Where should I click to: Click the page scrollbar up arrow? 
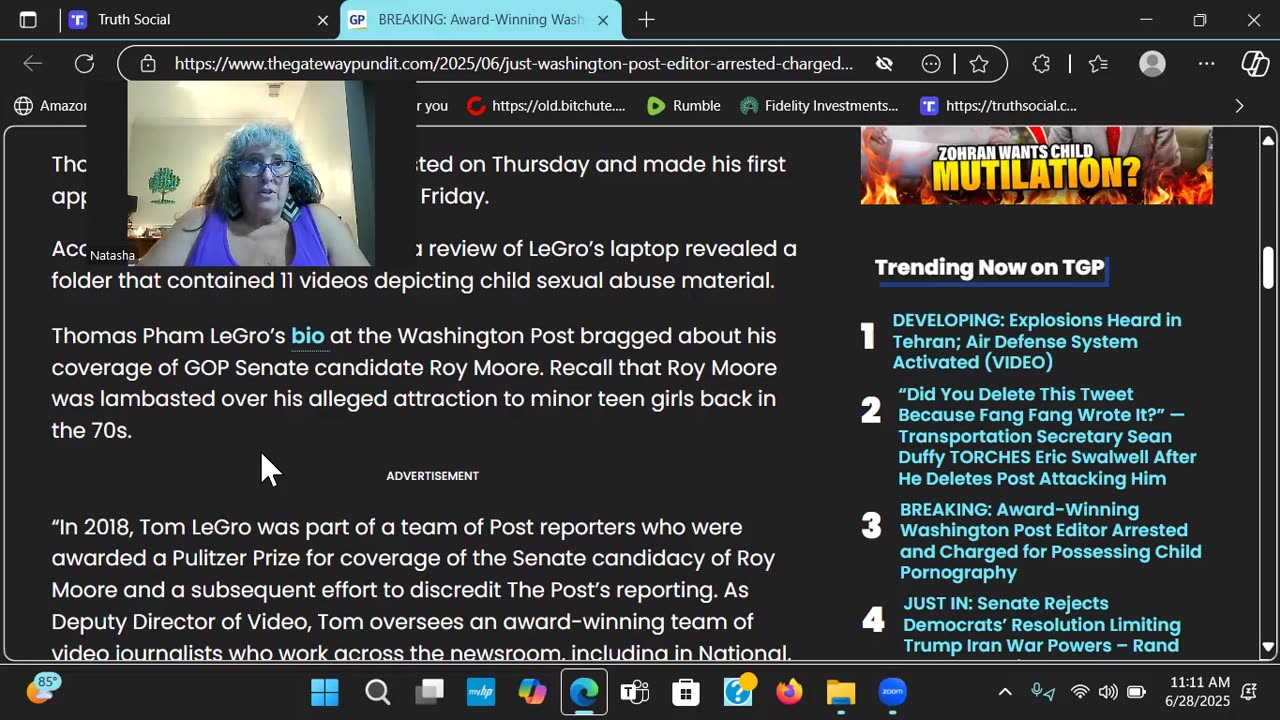click(x=1268, y=140)
